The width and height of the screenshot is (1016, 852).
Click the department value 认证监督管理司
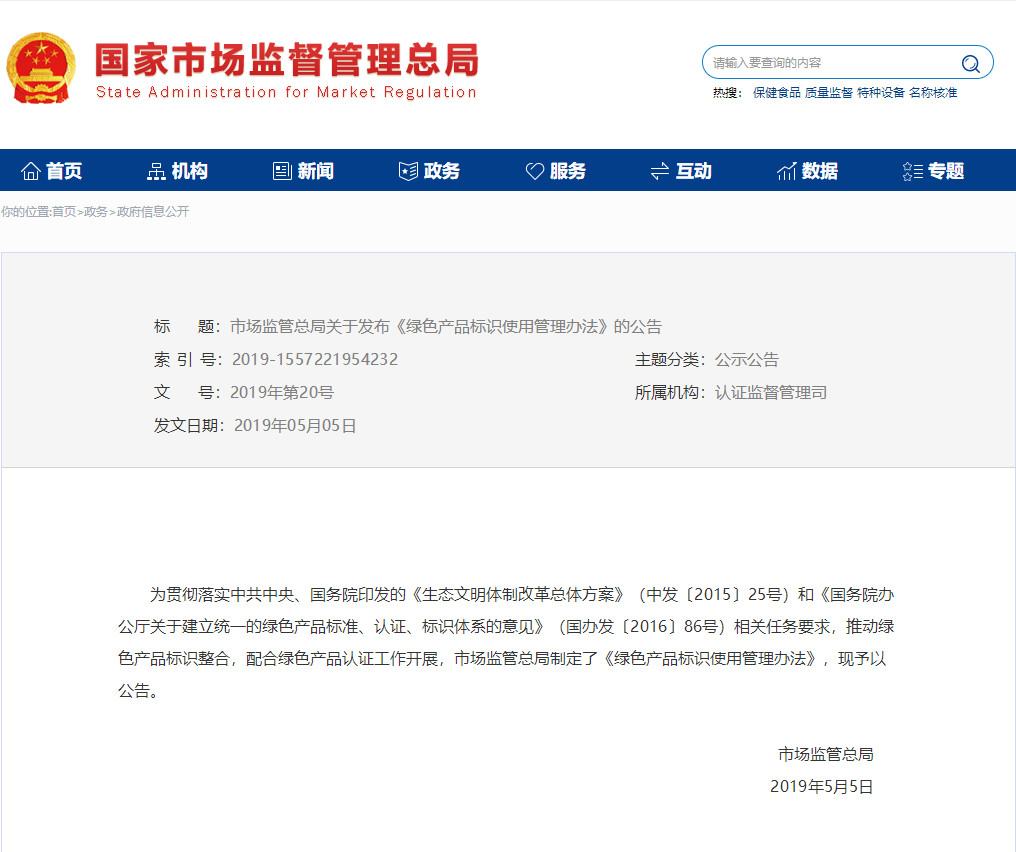pyautogui.click(x=770, y=393)
